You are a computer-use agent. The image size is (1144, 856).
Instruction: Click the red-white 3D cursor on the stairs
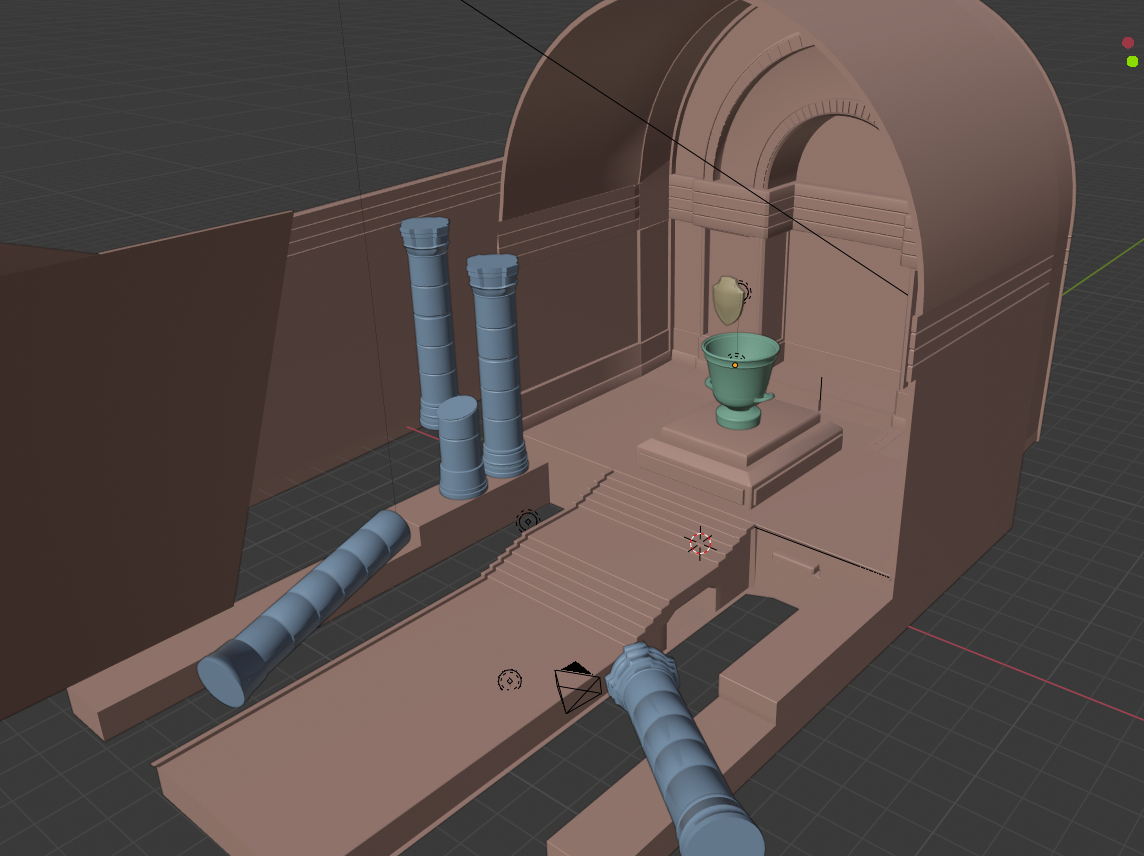tap(700, 542)
